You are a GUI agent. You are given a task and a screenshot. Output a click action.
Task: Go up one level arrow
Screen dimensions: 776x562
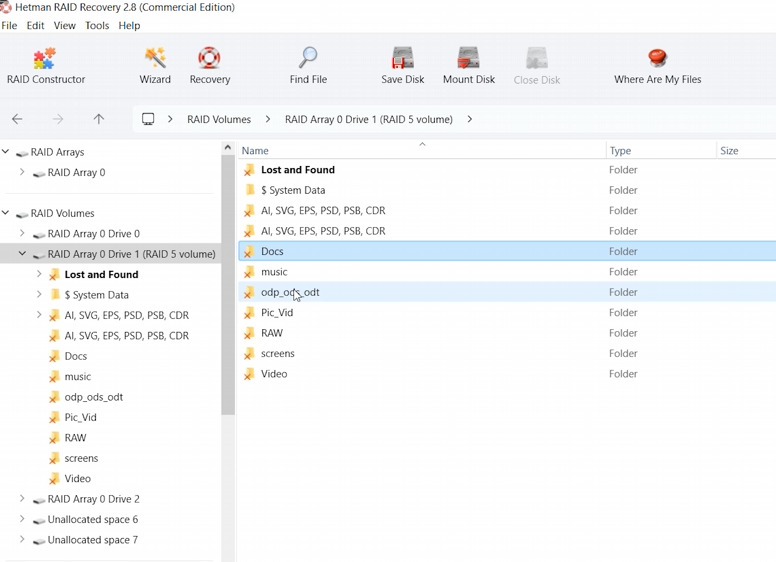tap(99, 119)
